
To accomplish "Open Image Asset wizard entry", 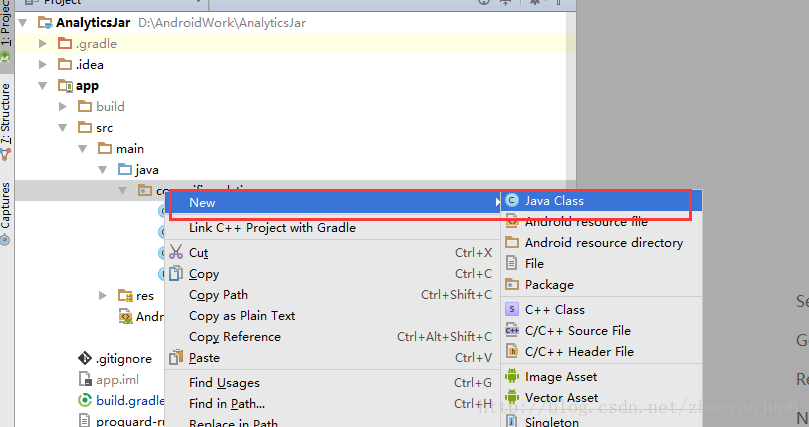I will (x=601, y=377).
